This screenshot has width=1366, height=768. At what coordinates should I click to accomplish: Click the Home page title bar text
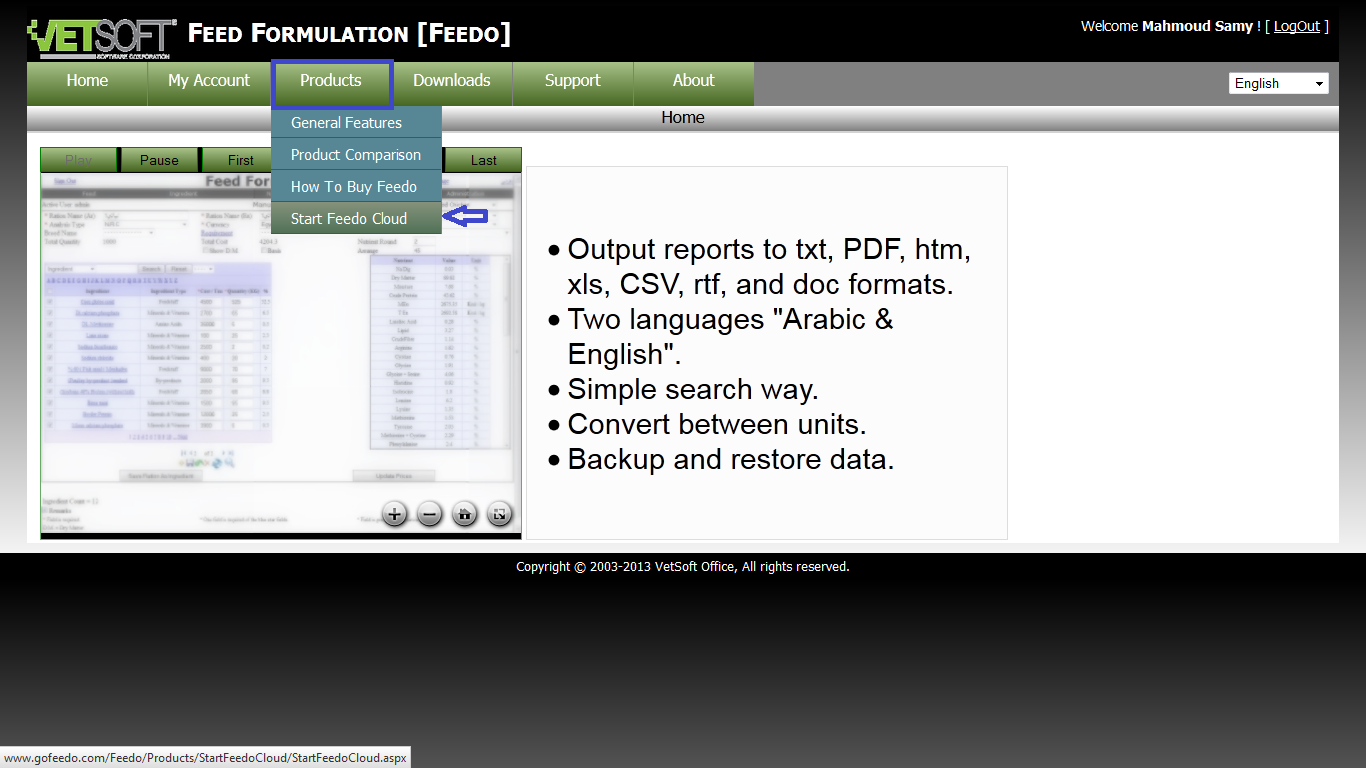(683, 118)
